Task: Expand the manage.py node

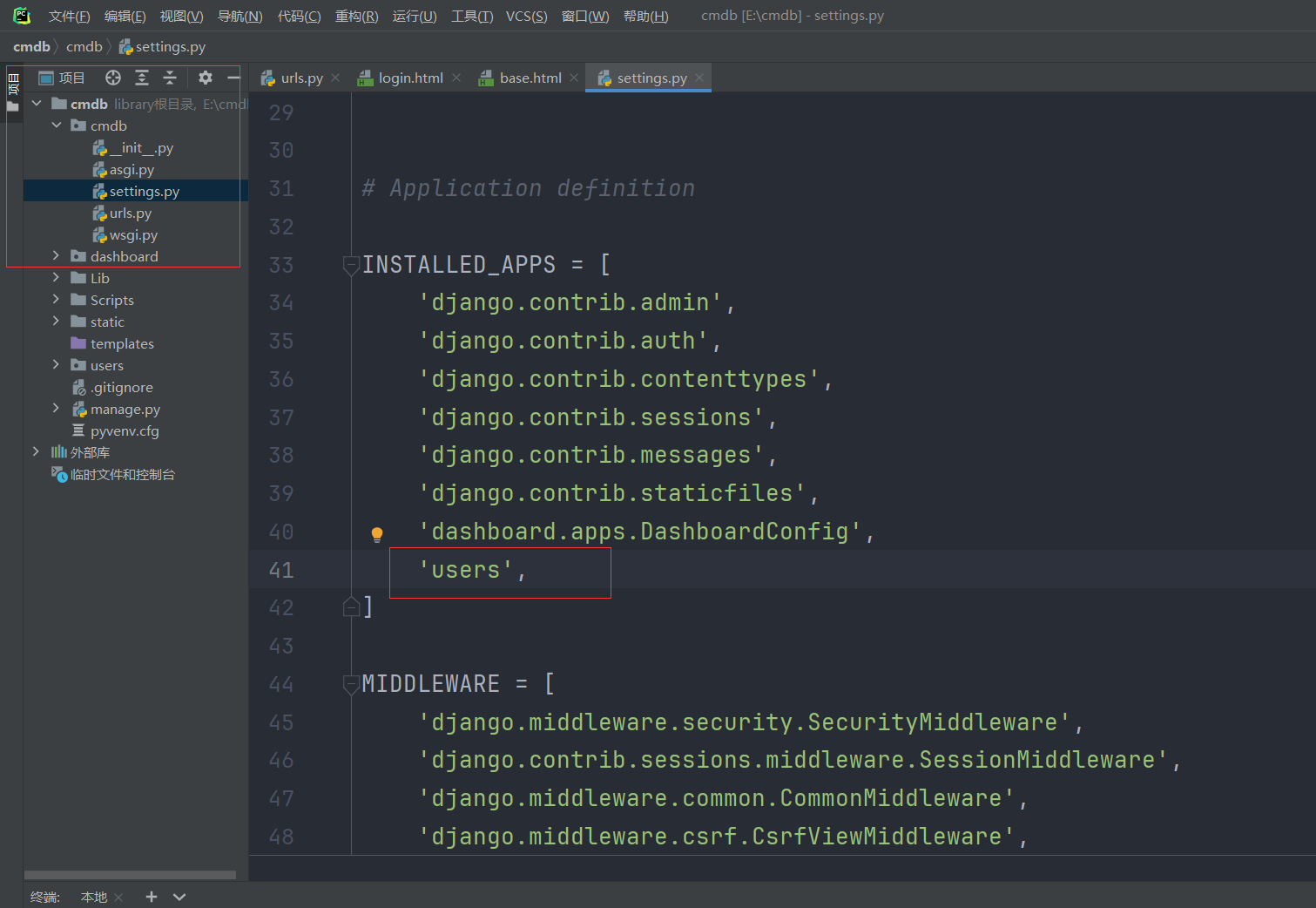Action: 57,409
